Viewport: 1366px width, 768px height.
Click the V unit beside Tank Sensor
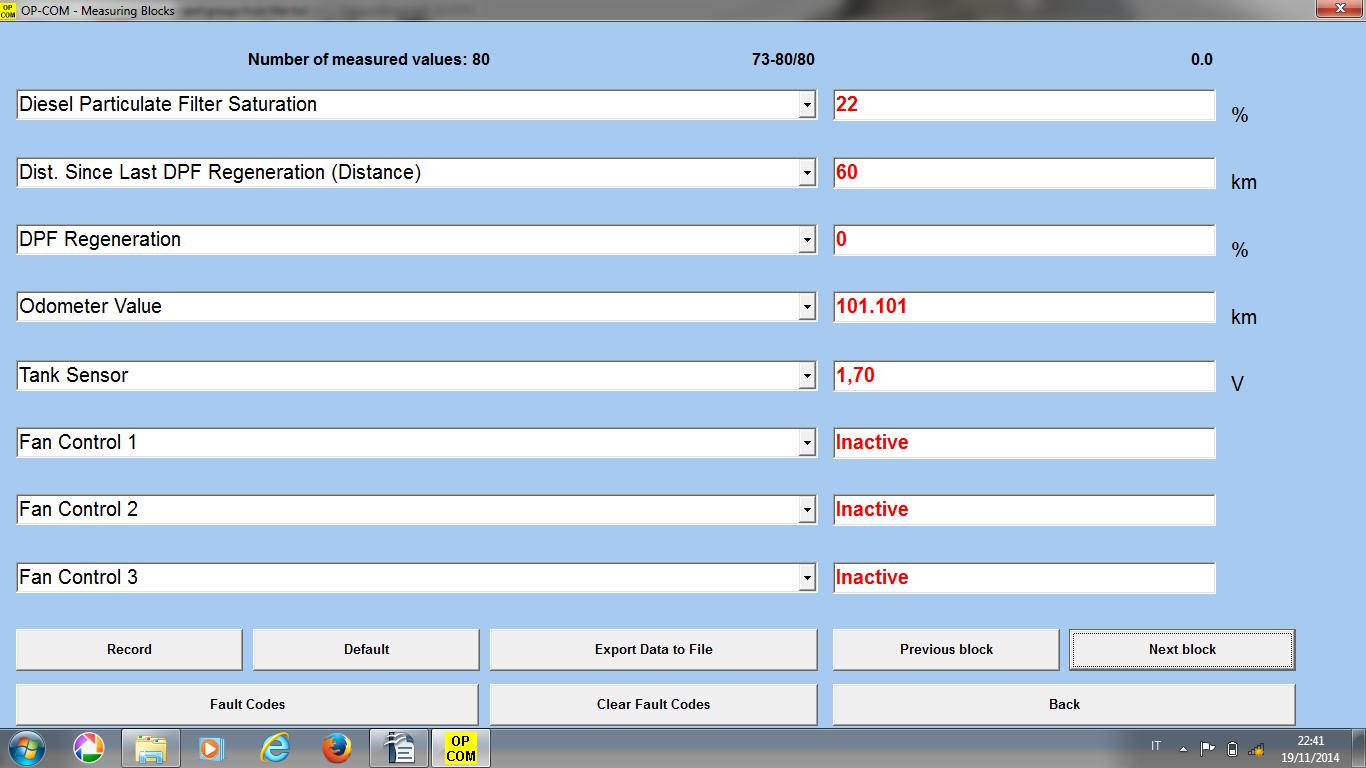(x=1237, y=384)
